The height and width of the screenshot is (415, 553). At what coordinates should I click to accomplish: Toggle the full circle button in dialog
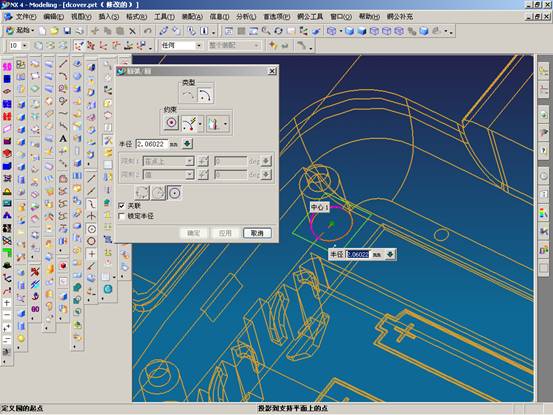point(175,193)
